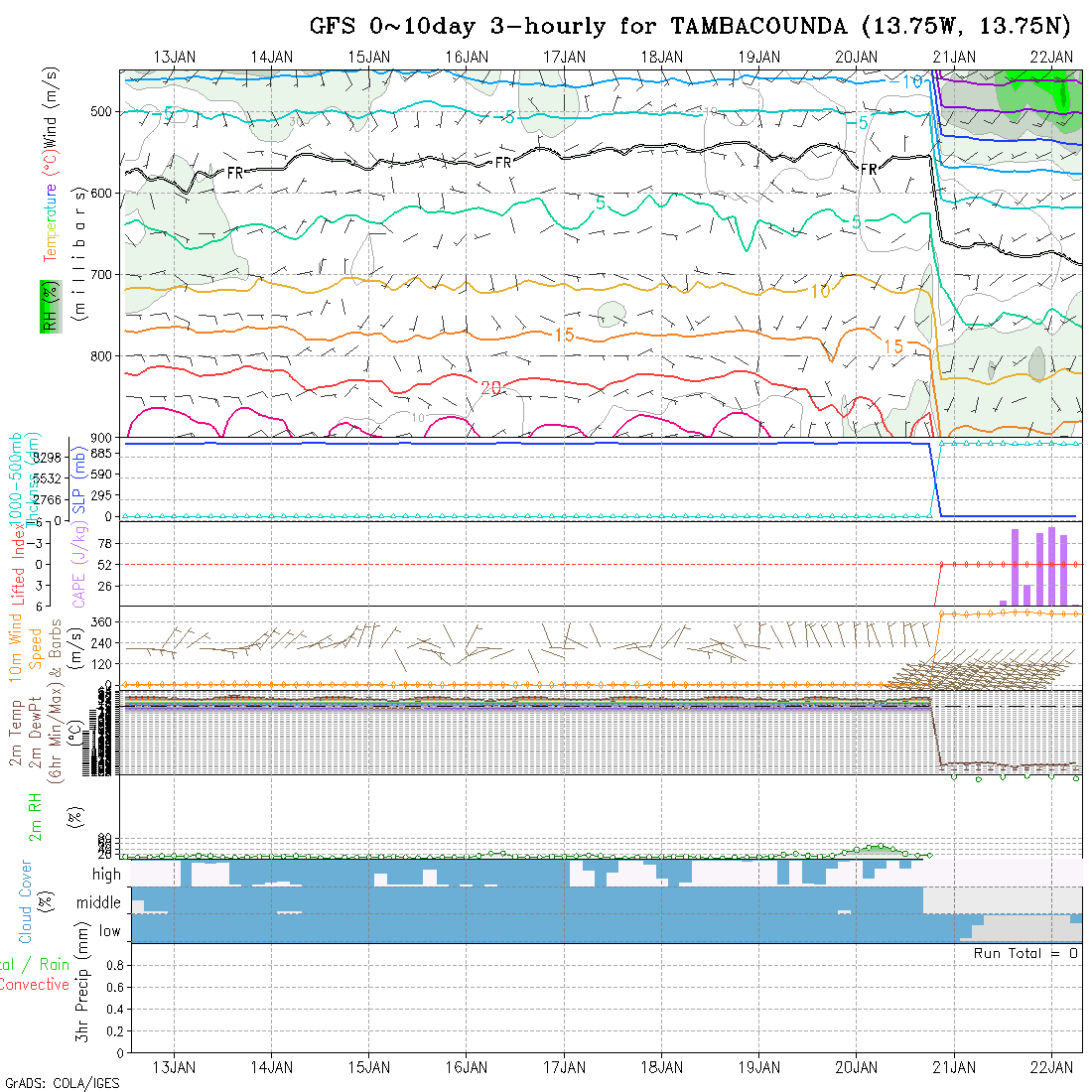Open the GrADS: COLA/IGES credit text
Screen dimensions: 1092x1092
(62, 1083)
